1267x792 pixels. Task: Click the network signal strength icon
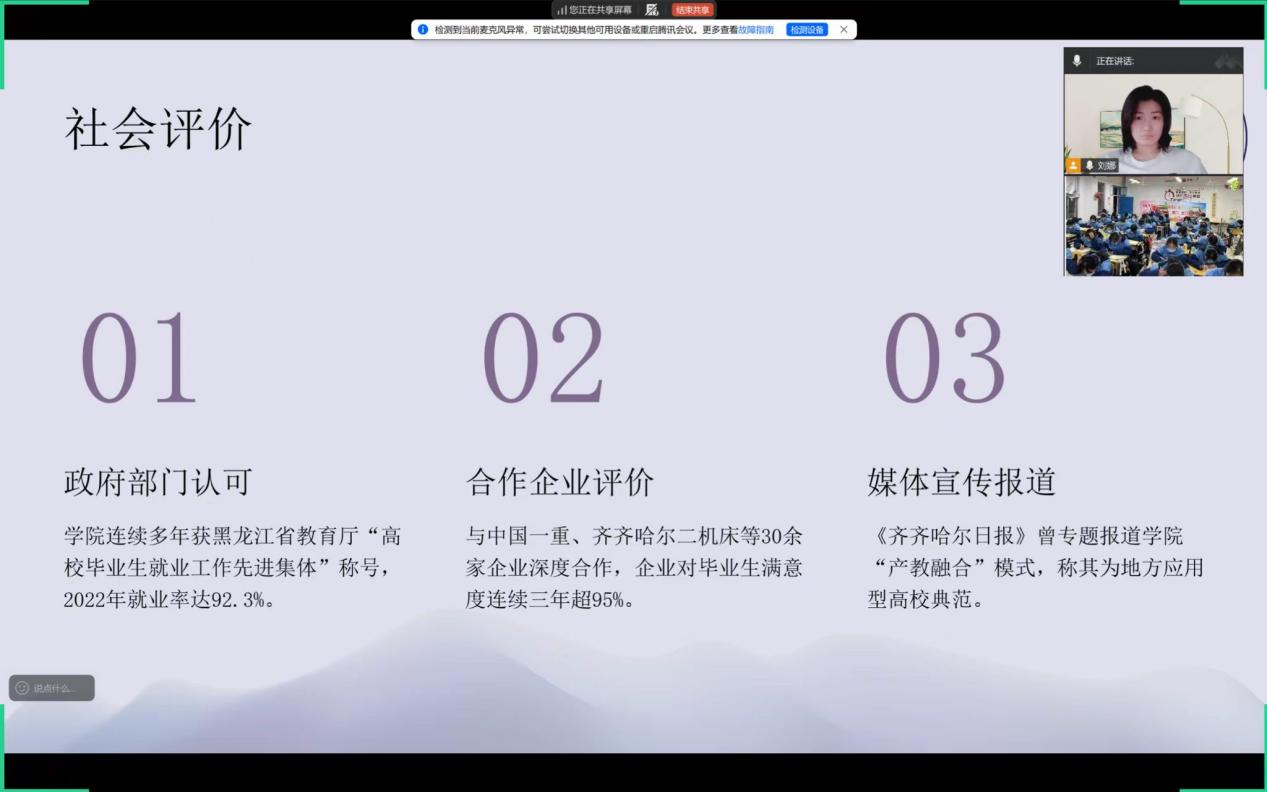pos(562,10)
